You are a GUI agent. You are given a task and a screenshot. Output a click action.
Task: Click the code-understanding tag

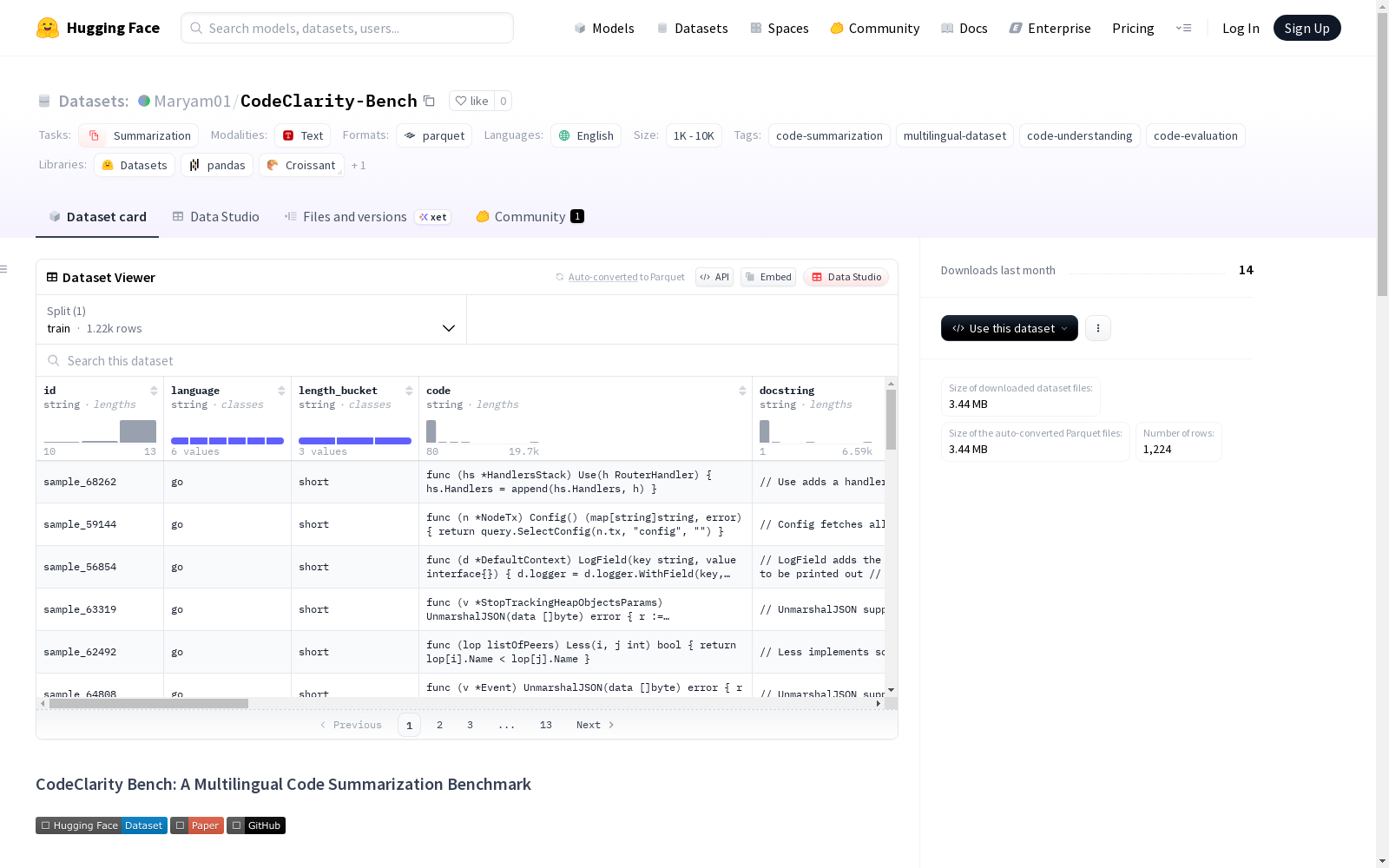tap(1080, 135)
